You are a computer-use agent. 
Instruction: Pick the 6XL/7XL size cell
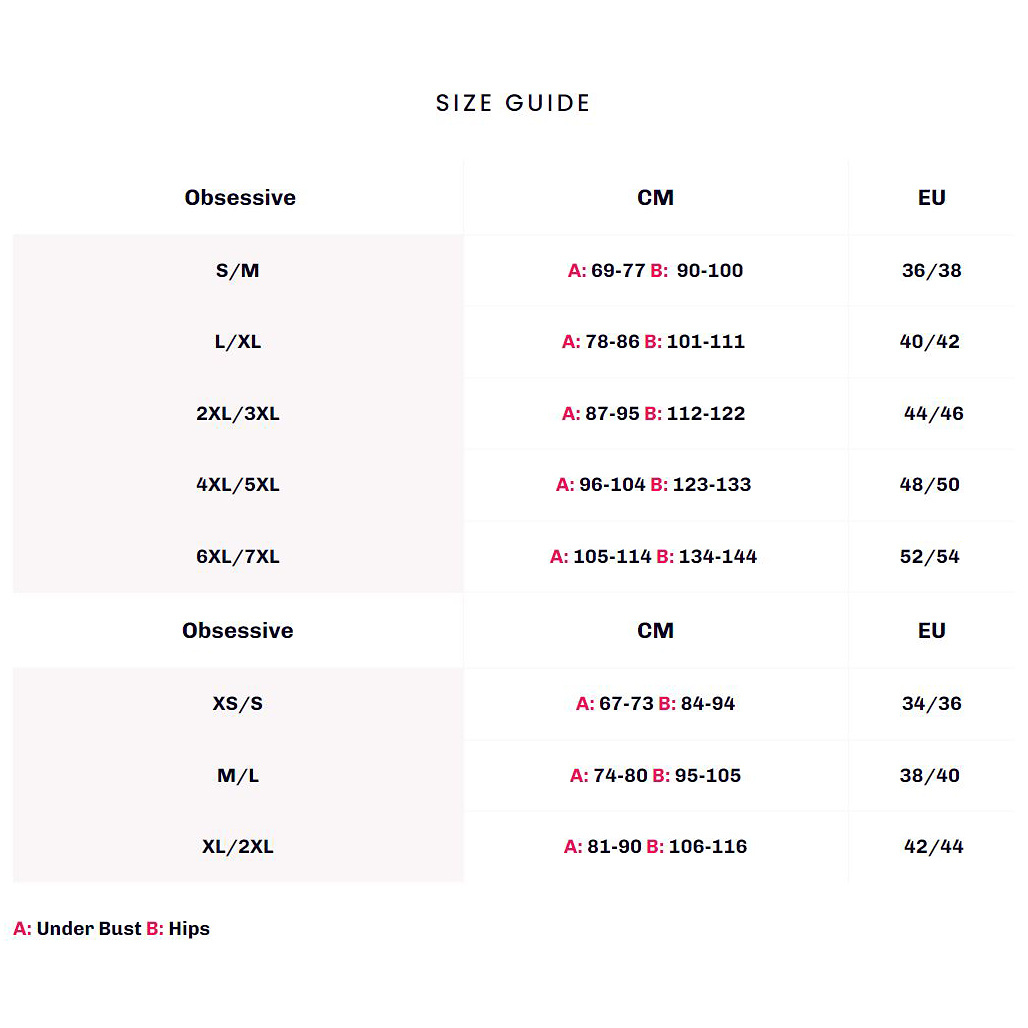click(238, 556)
